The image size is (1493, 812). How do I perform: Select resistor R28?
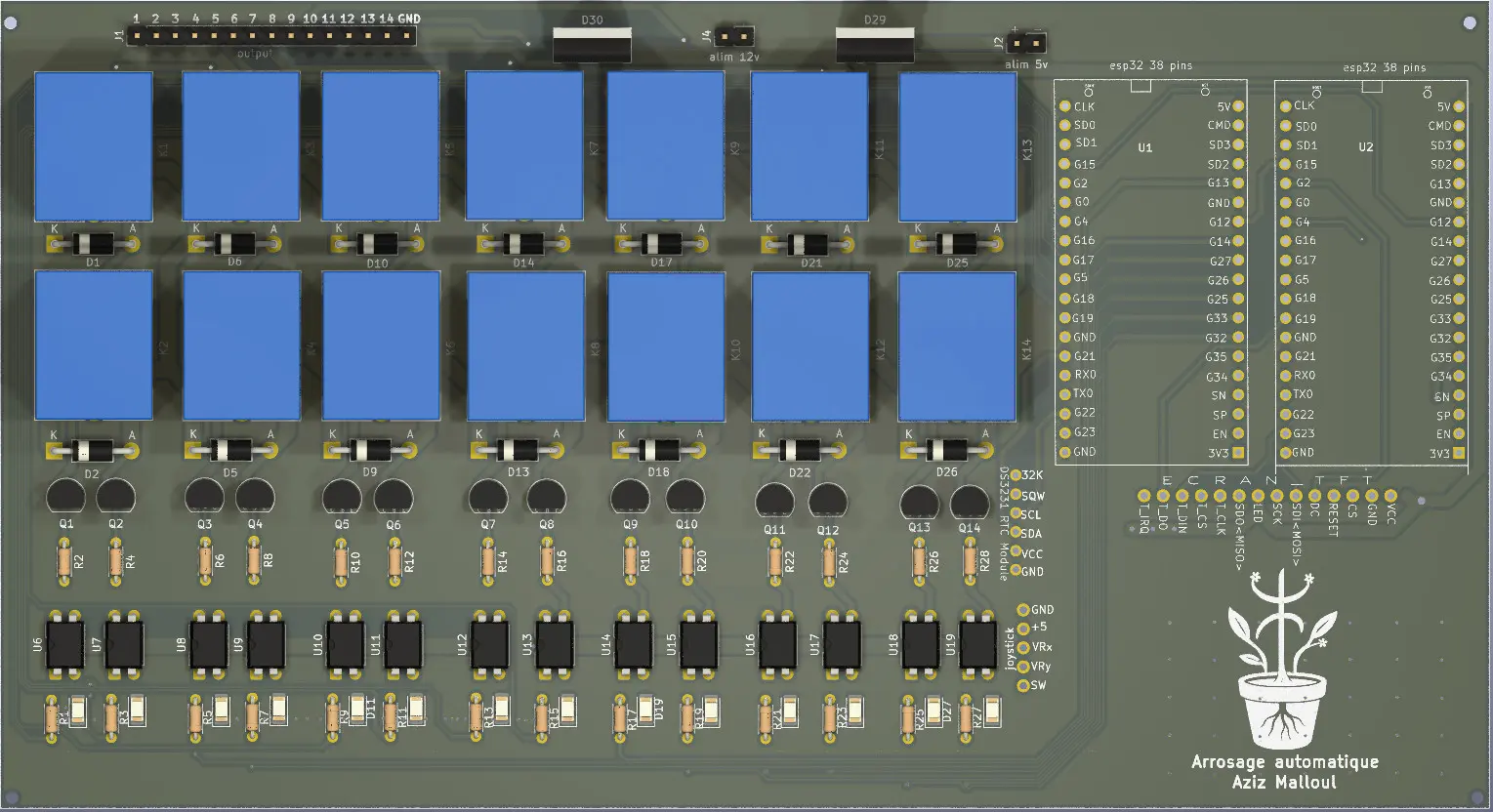(x=970, y=562)
